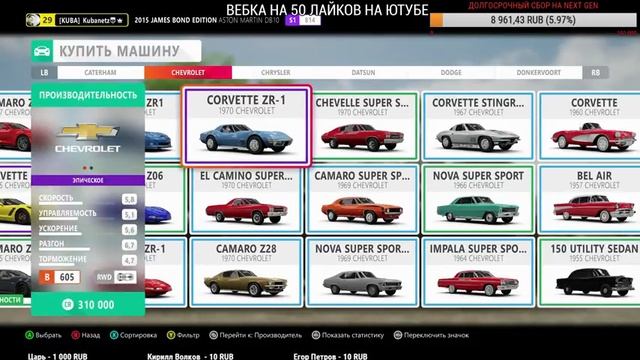Click the Царь - 1 000 RUB donor text

coord(58,356)
